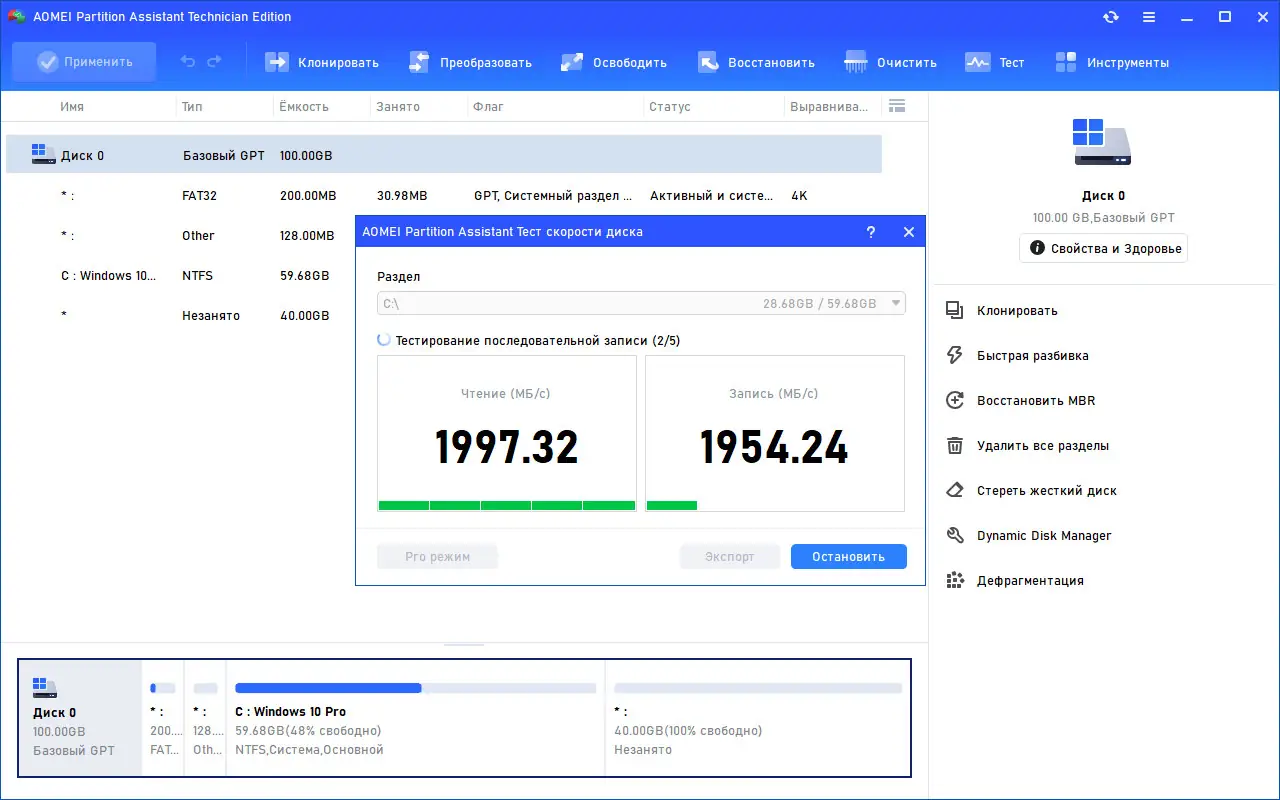
Task: Click the Стереть жесткий диск eraser icon
Action: [x=955, y=491]
